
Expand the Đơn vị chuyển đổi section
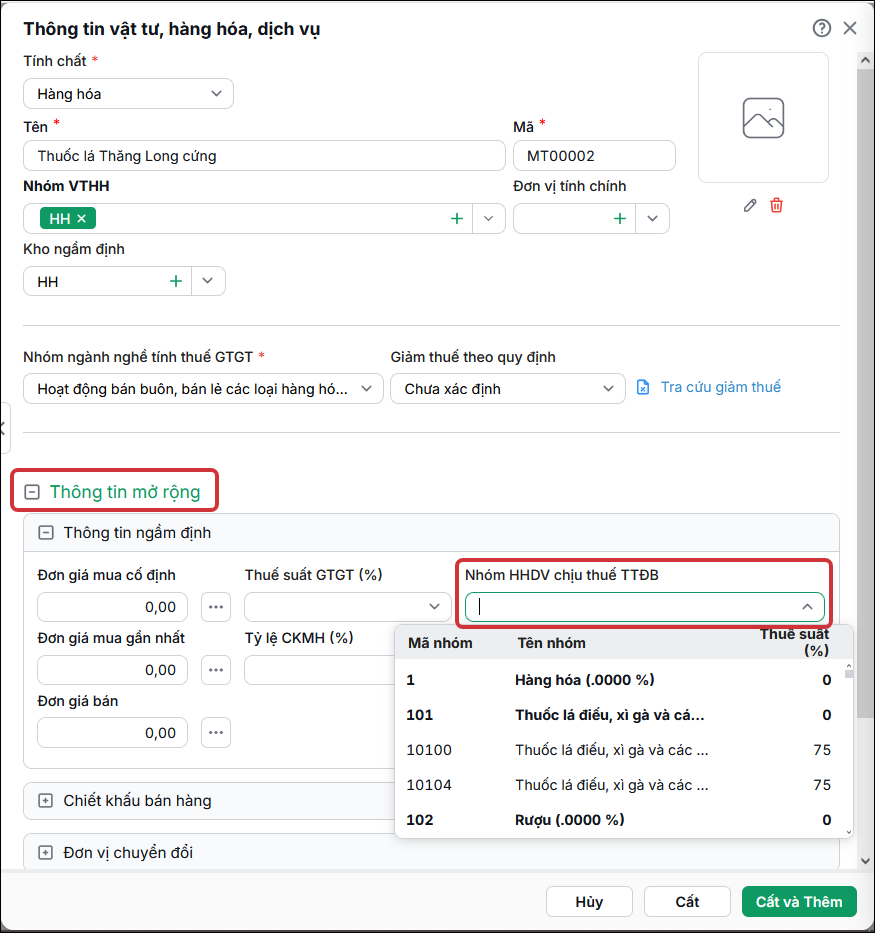[x=46, y=853]
